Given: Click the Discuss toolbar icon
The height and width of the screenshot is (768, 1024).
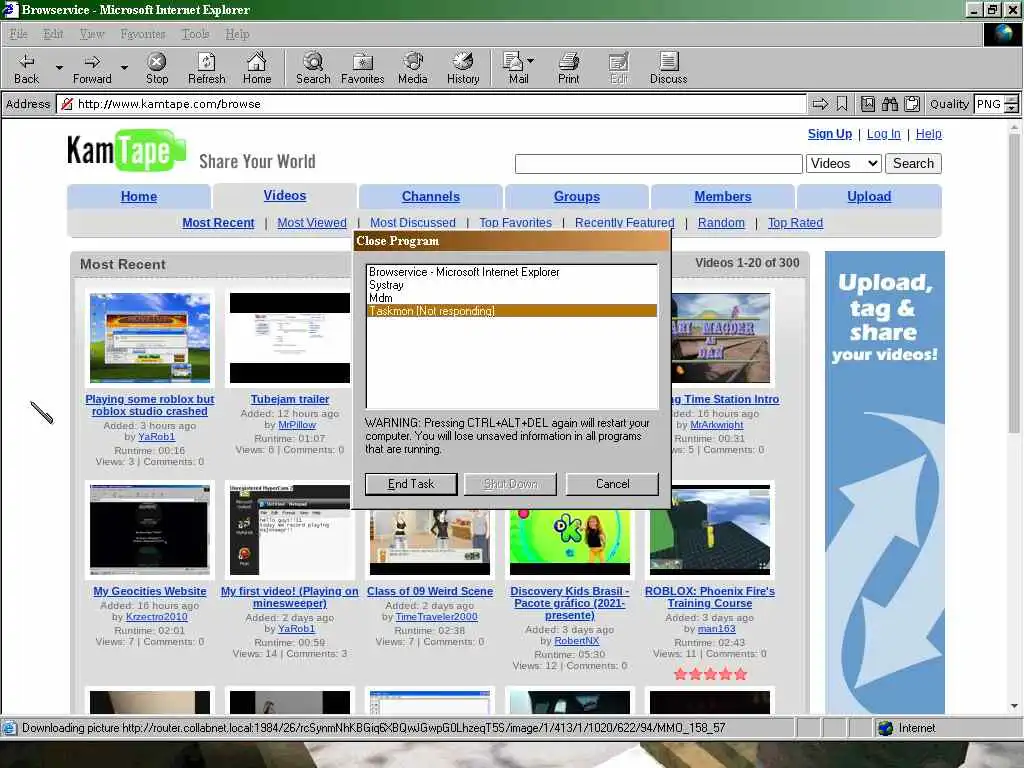Looking at the screenshot, I should [668, 68].
